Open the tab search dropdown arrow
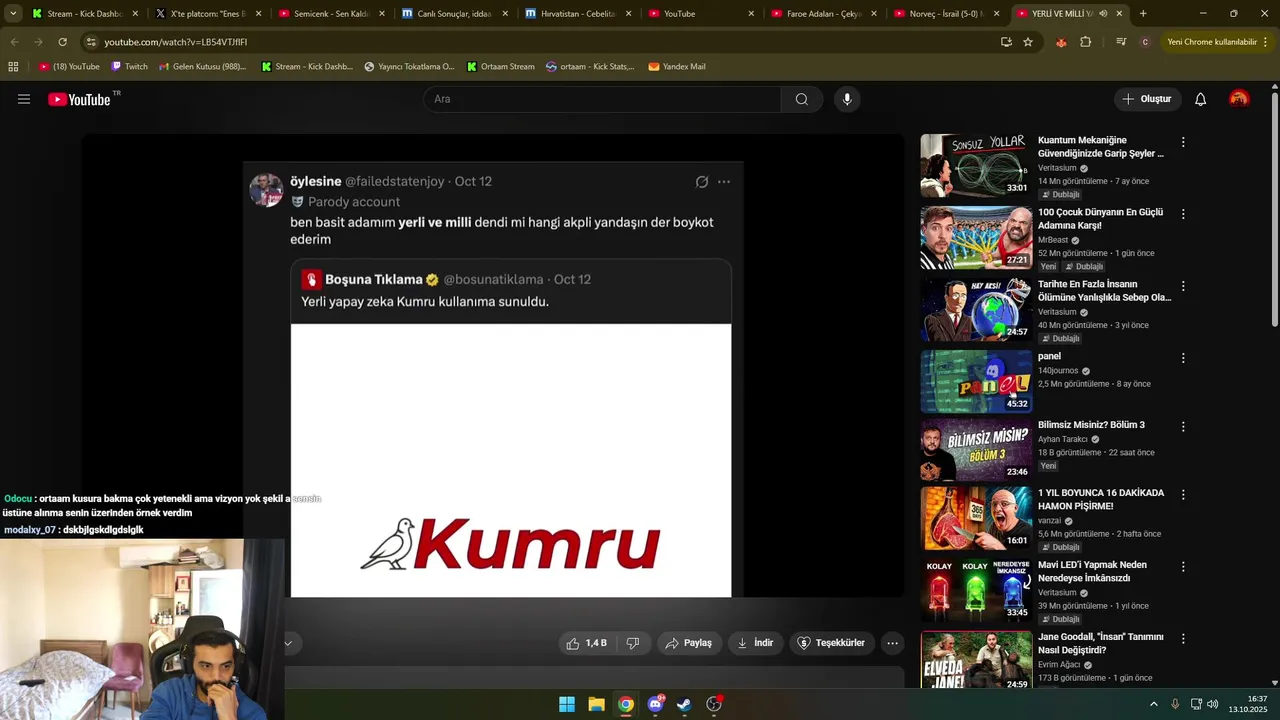 click(13, 14)
